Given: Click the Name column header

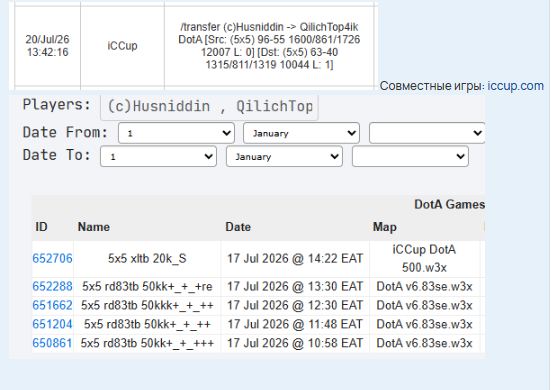Looking at the screenshot, I should pyautogui.click(x=94, y=227).
